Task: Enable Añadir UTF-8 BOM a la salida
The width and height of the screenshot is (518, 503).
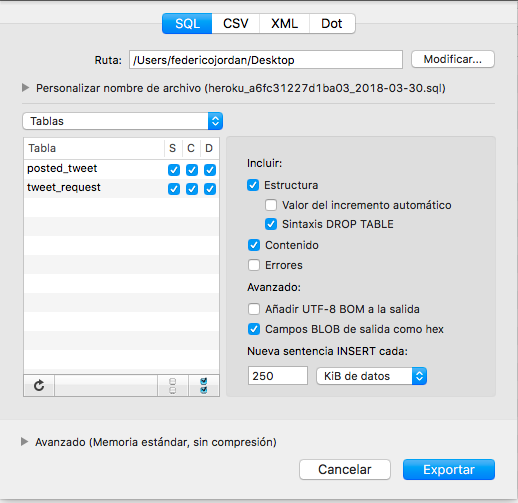Action: [254, 309]
